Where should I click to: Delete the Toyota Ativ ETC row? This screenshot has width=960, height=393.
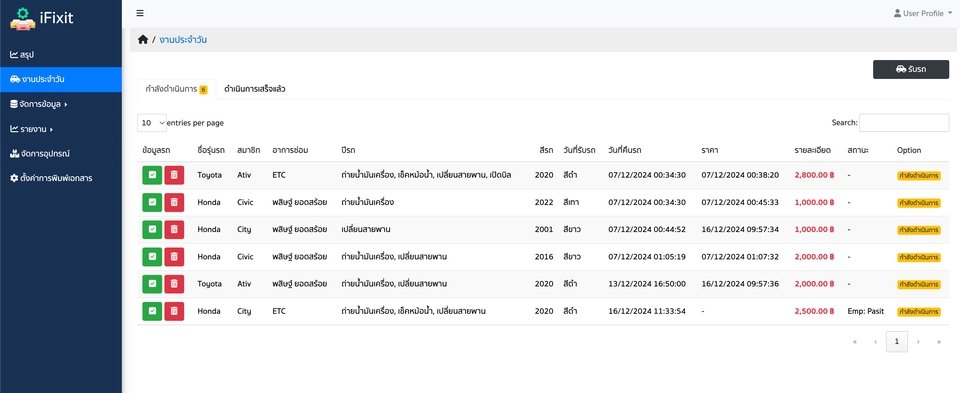pyautogui.click(x=174, y=175)
